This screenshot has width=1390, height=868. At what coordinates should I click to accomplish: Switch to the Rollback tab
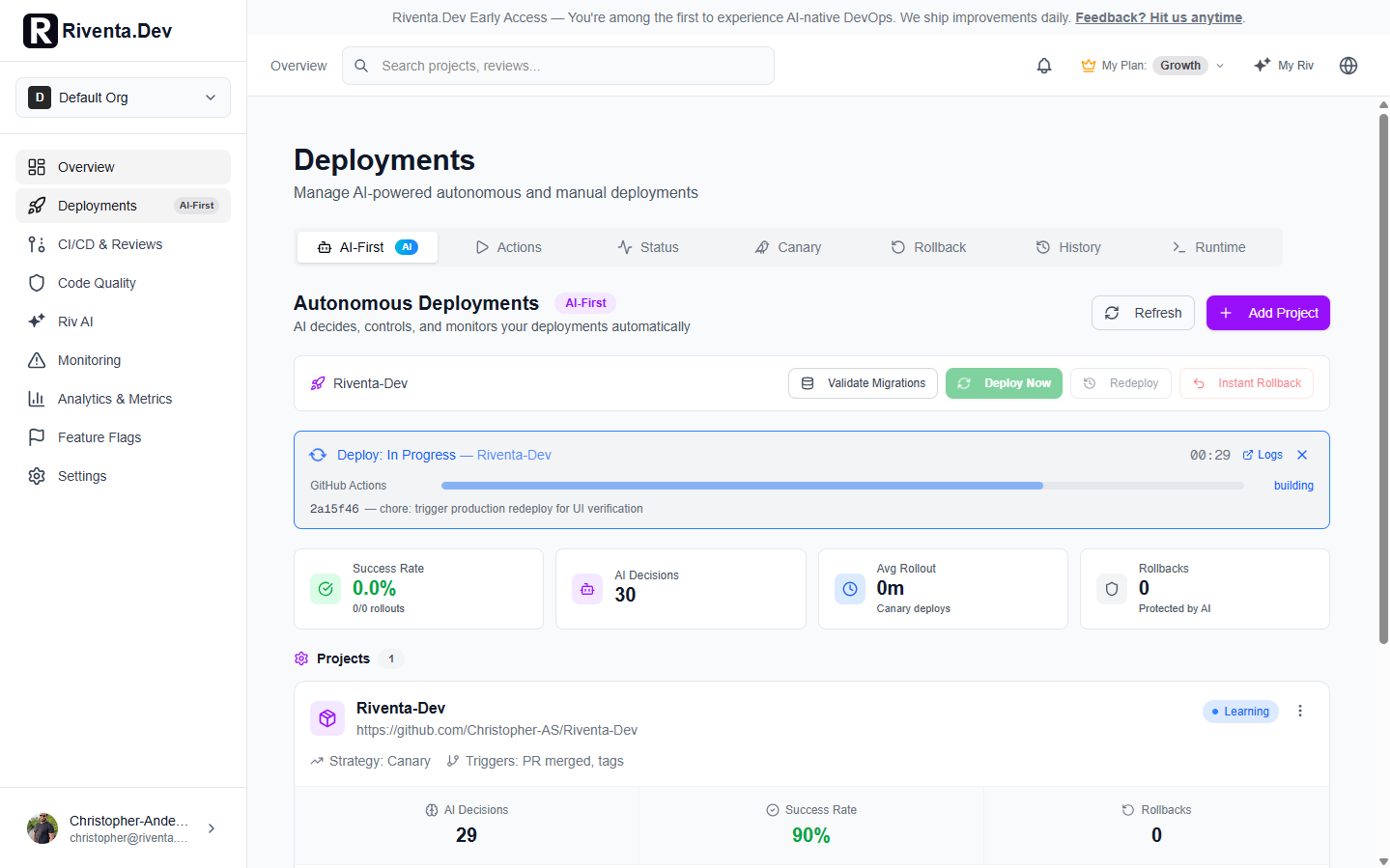pos(928,247)
